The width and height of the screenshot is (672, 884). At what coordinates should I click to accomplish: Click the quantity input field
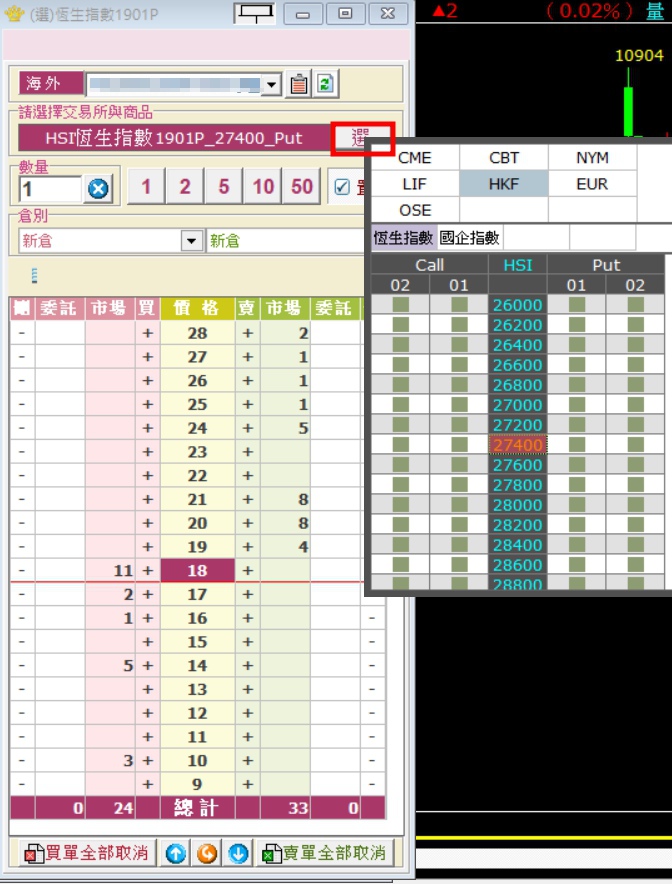[x=51, y=189]
